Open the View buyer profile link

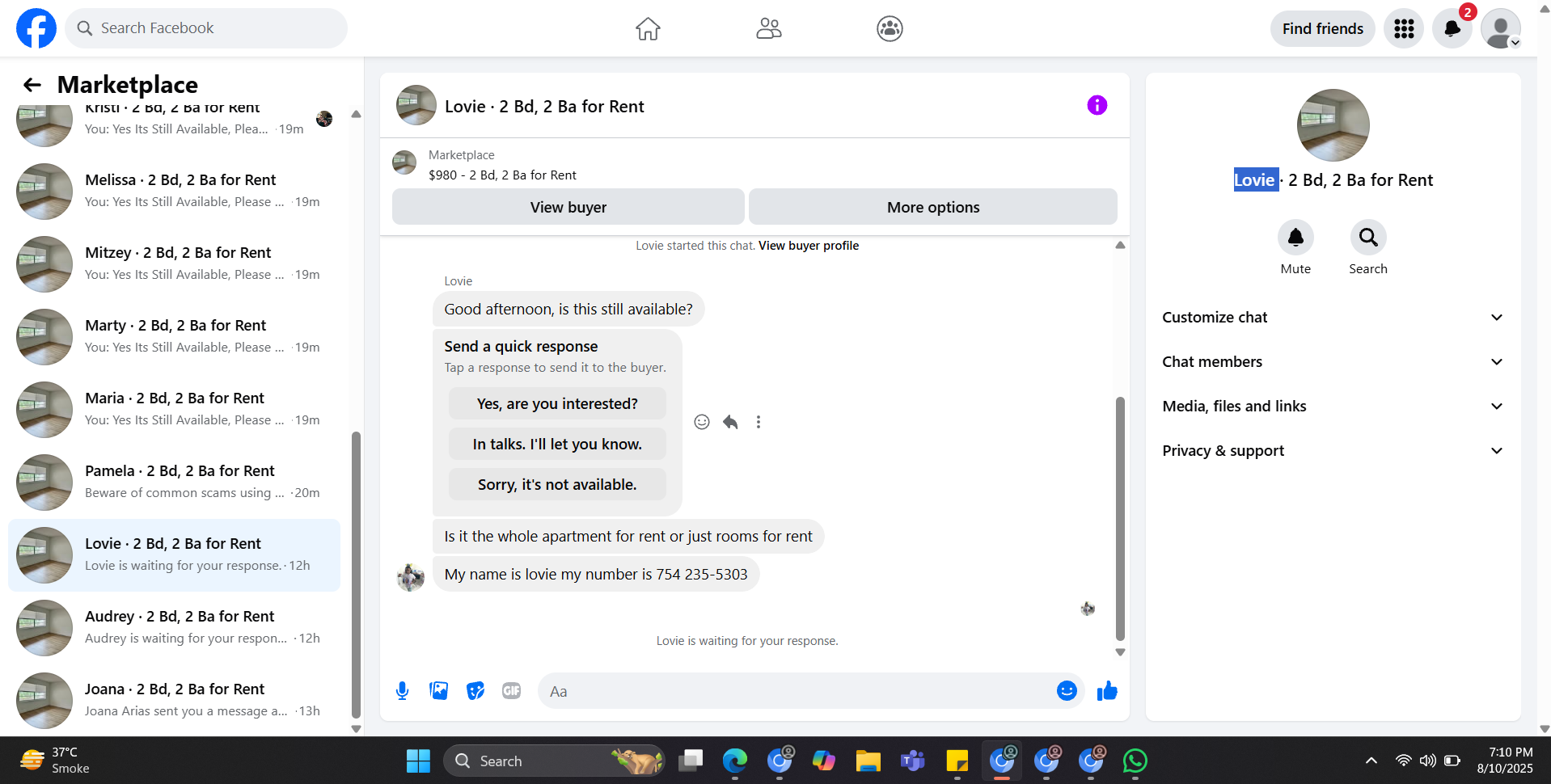(x=809, y=246)
